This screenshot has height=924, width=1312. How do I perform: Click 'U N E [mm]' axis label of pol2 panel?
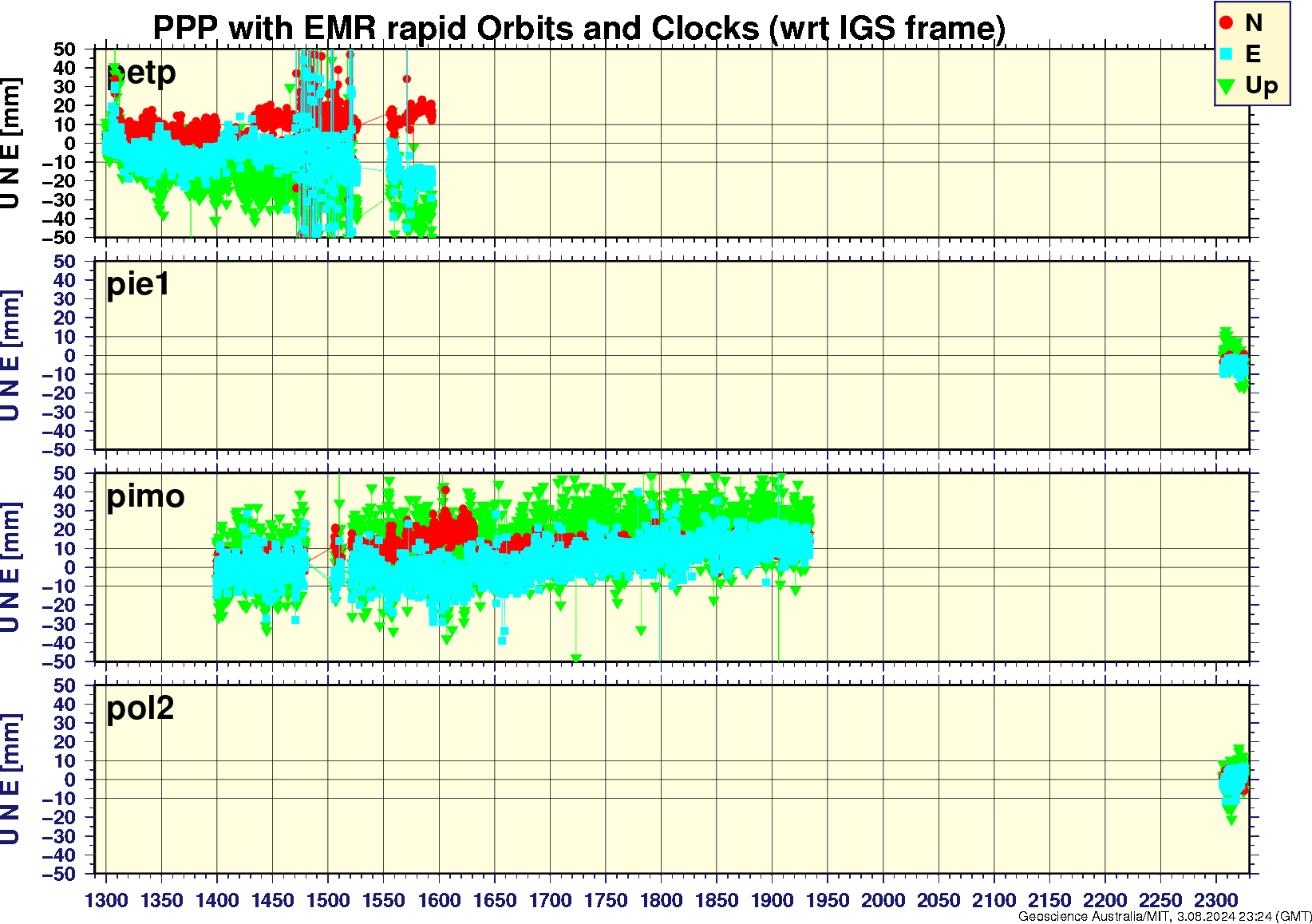(10, 780)
